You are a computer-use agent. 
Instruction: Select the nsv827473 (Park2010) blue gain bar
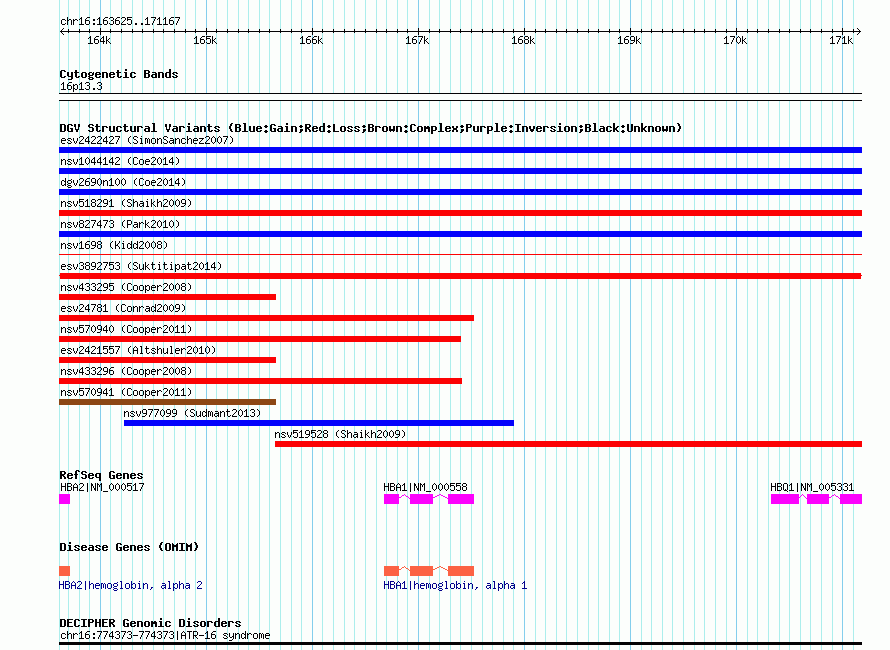point(460,234)
